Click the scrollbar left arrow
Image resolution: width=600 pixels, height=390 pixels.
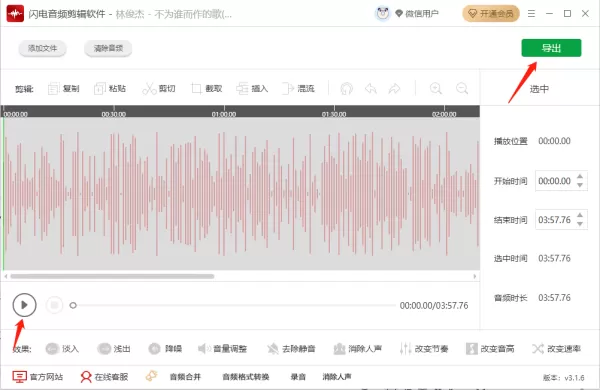[x=6, y=276]
